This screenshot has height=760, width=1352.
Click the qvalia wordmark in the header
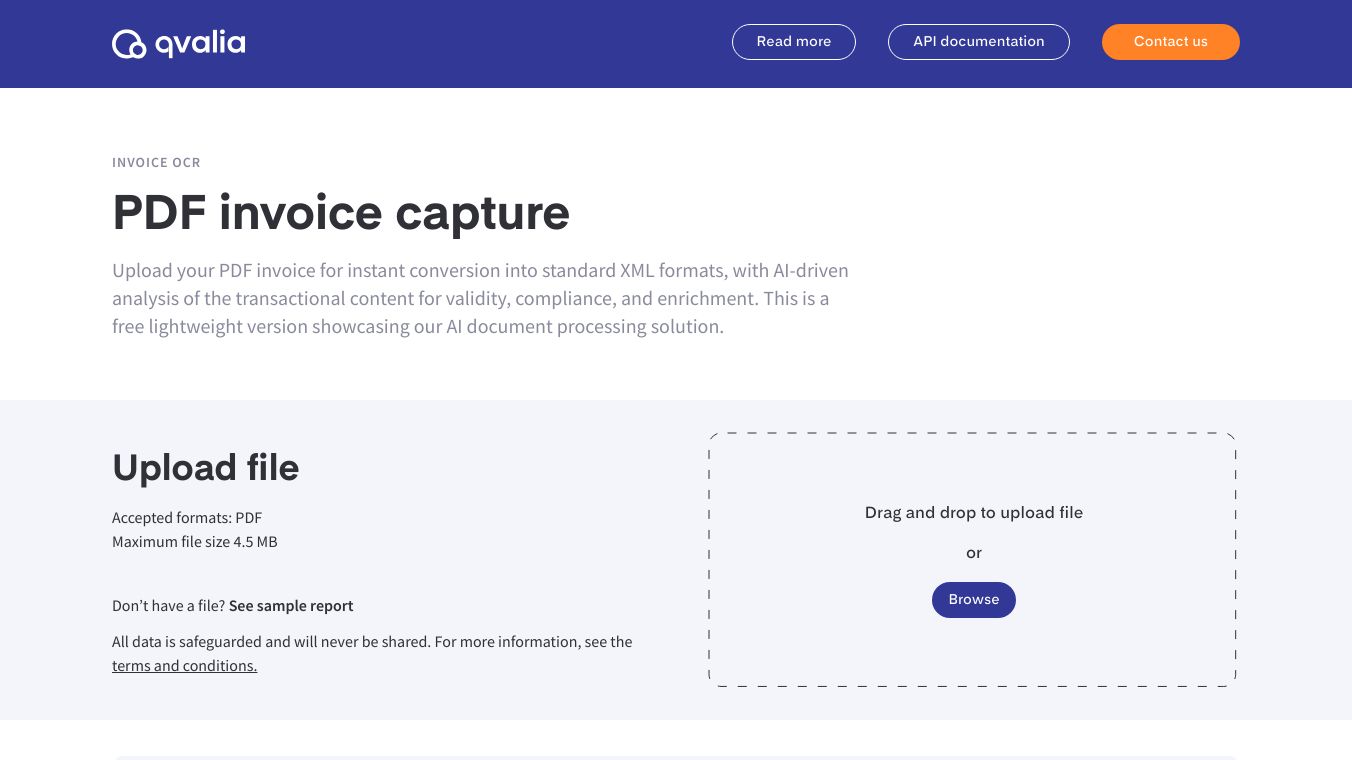[x=200, y=44]
